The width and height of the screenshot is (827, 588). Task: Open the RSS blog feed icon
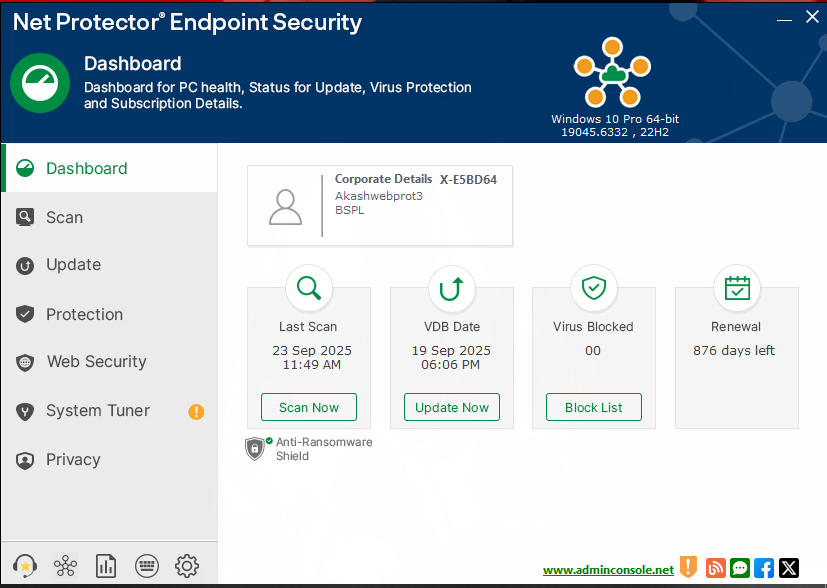[715, 568]
